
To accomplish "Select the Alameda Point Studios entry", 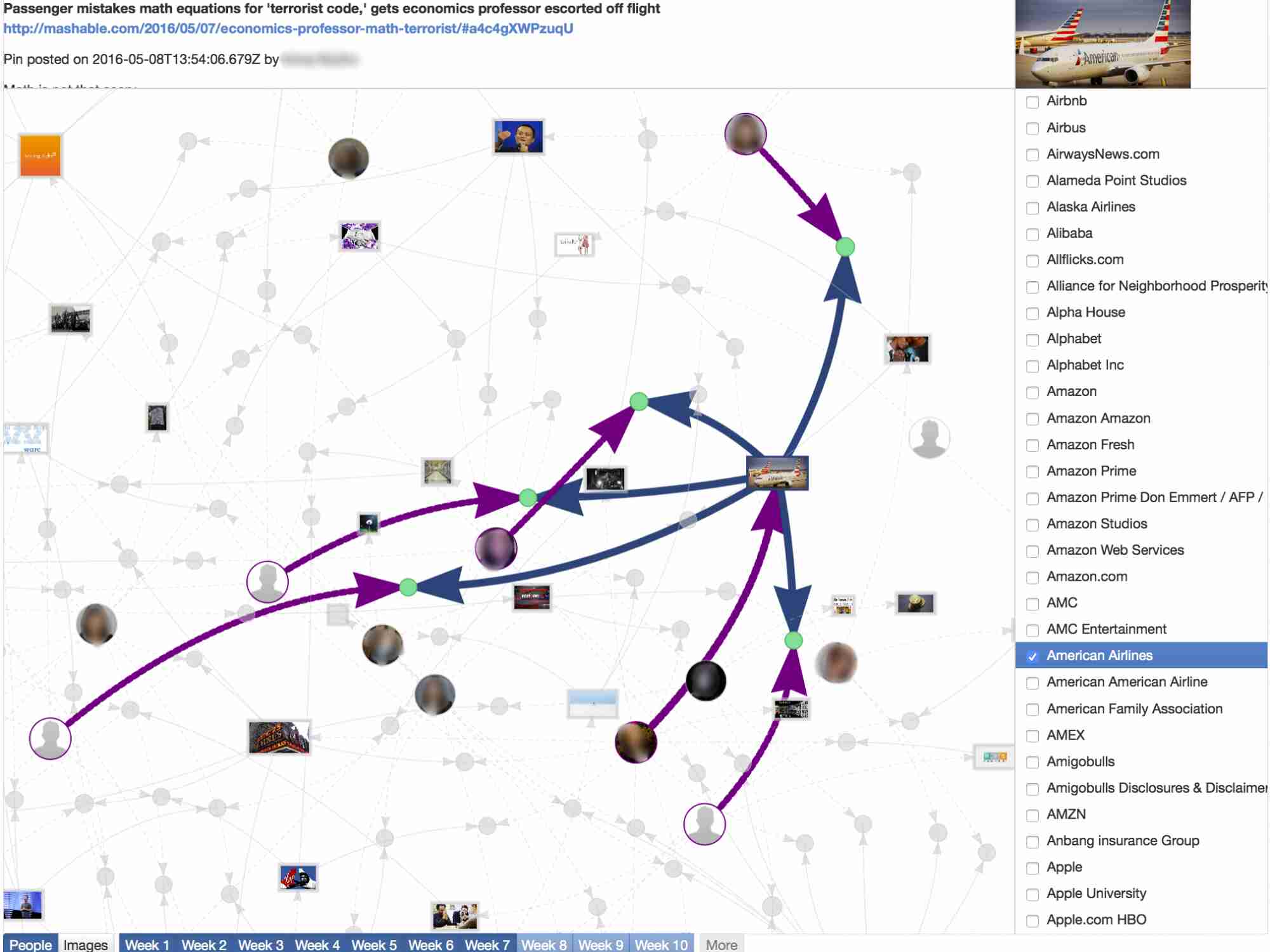I will click(x=1116, y=181).
